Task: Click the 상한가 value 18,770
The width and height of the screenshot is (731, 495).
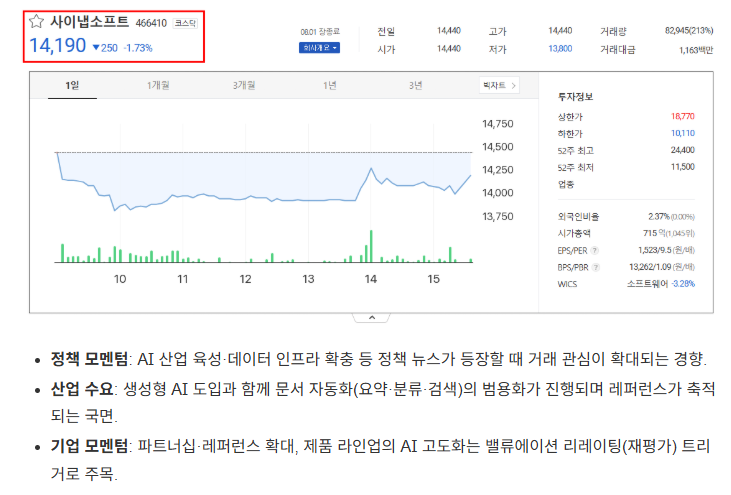Action: tap(683, 116)
